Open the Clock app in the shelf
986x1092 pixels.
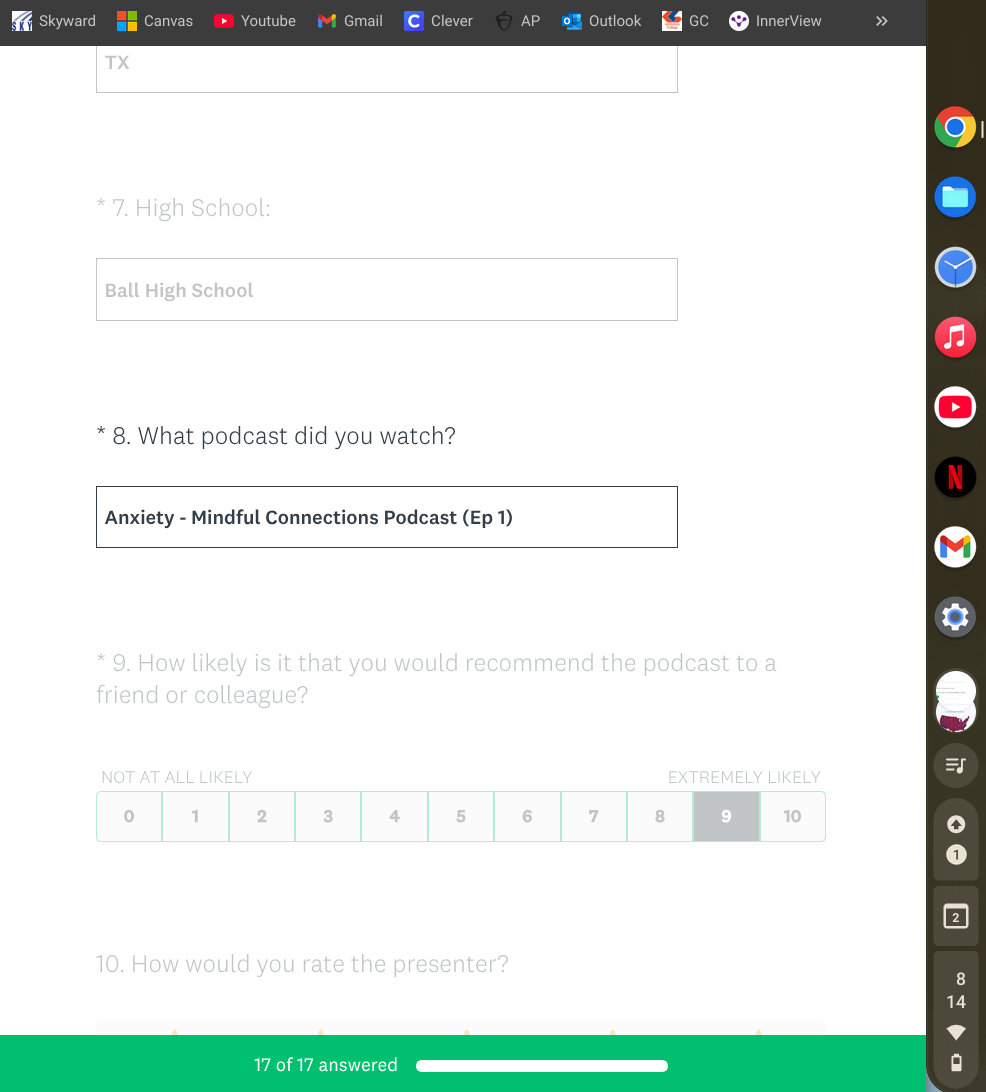(x=955, y=268)
